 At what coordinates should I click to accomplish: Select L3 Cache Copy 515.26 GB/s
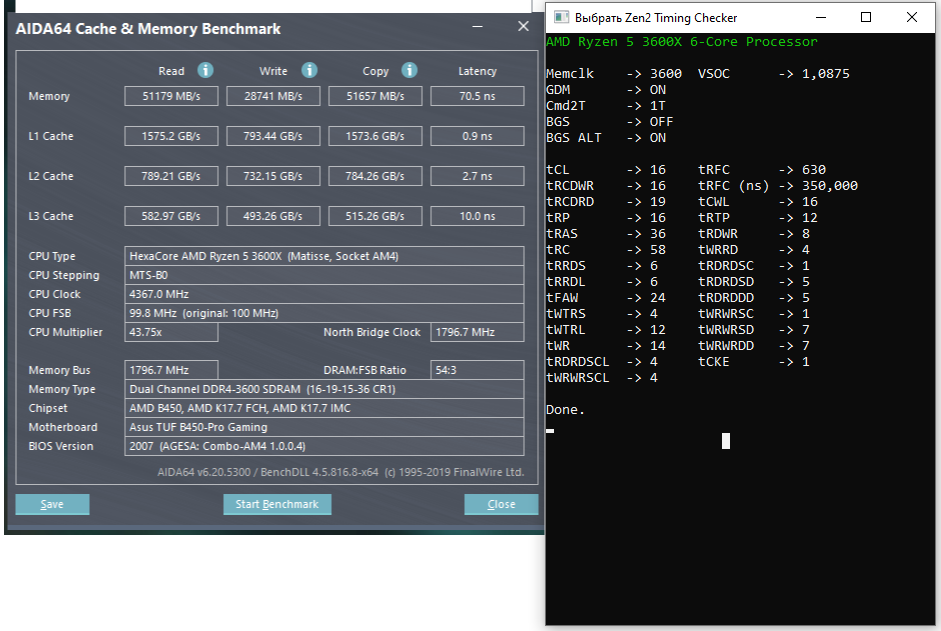click(x=375, y=216)
